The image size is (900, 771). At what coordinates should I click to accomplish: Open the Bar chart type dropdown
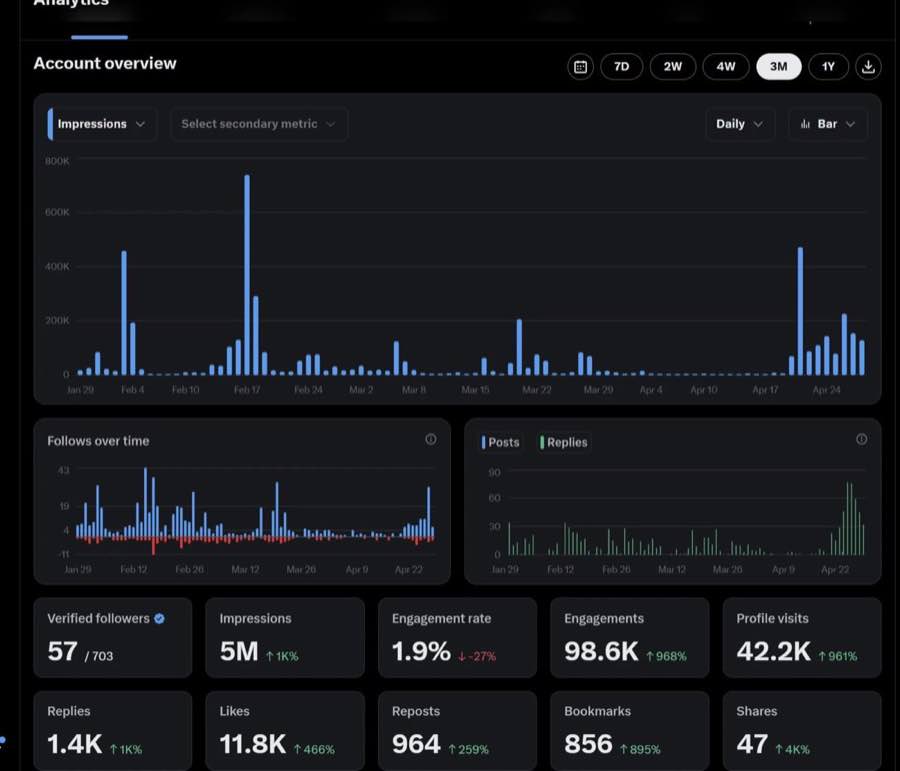[828, 124]
